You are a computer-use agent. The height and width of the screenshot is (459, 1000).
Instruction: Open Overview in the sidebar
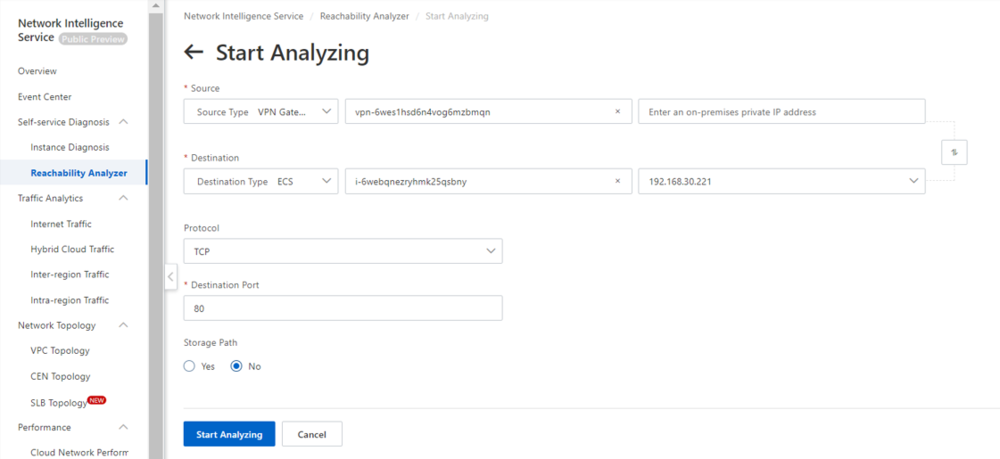click(x=37, y=71)
